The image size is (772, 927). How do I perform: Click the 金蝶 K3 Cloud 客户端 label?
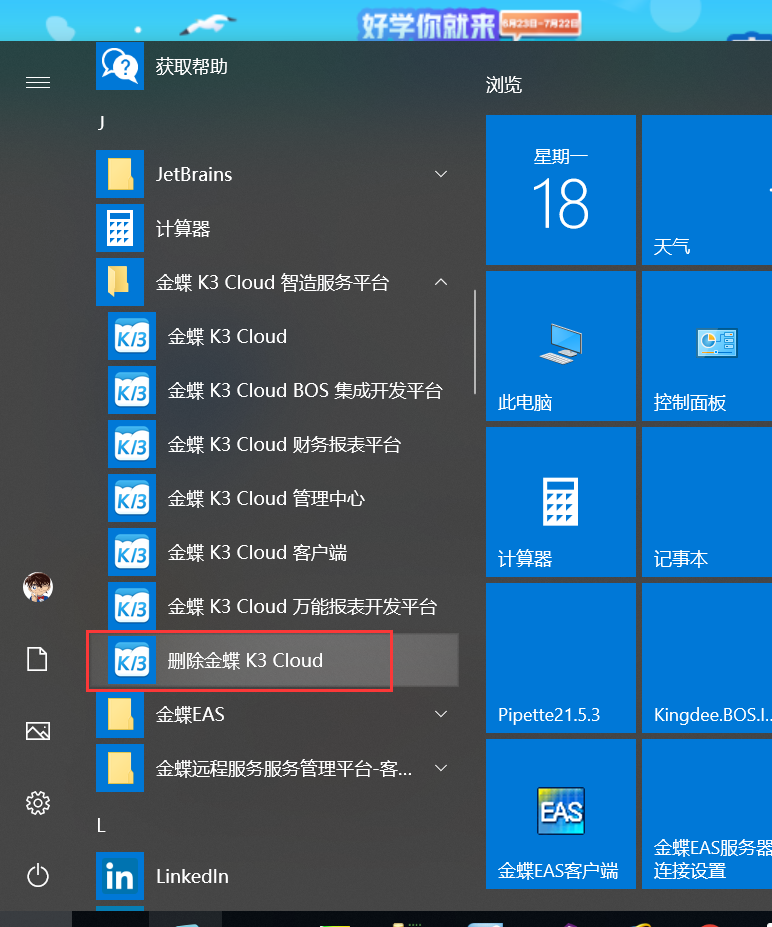(x=257, y=552)
